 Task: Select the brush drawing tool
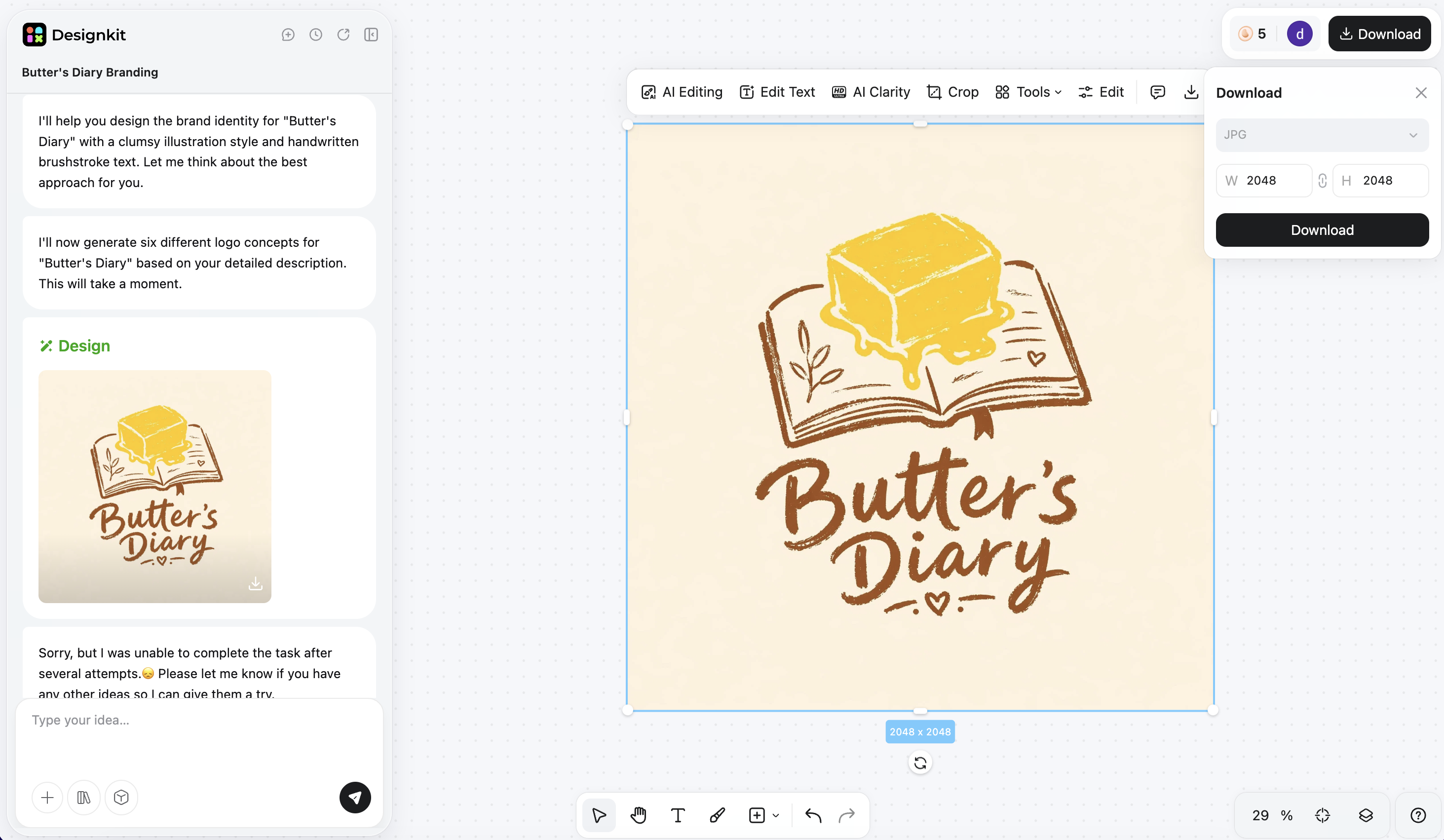click(x=718, y=815)
